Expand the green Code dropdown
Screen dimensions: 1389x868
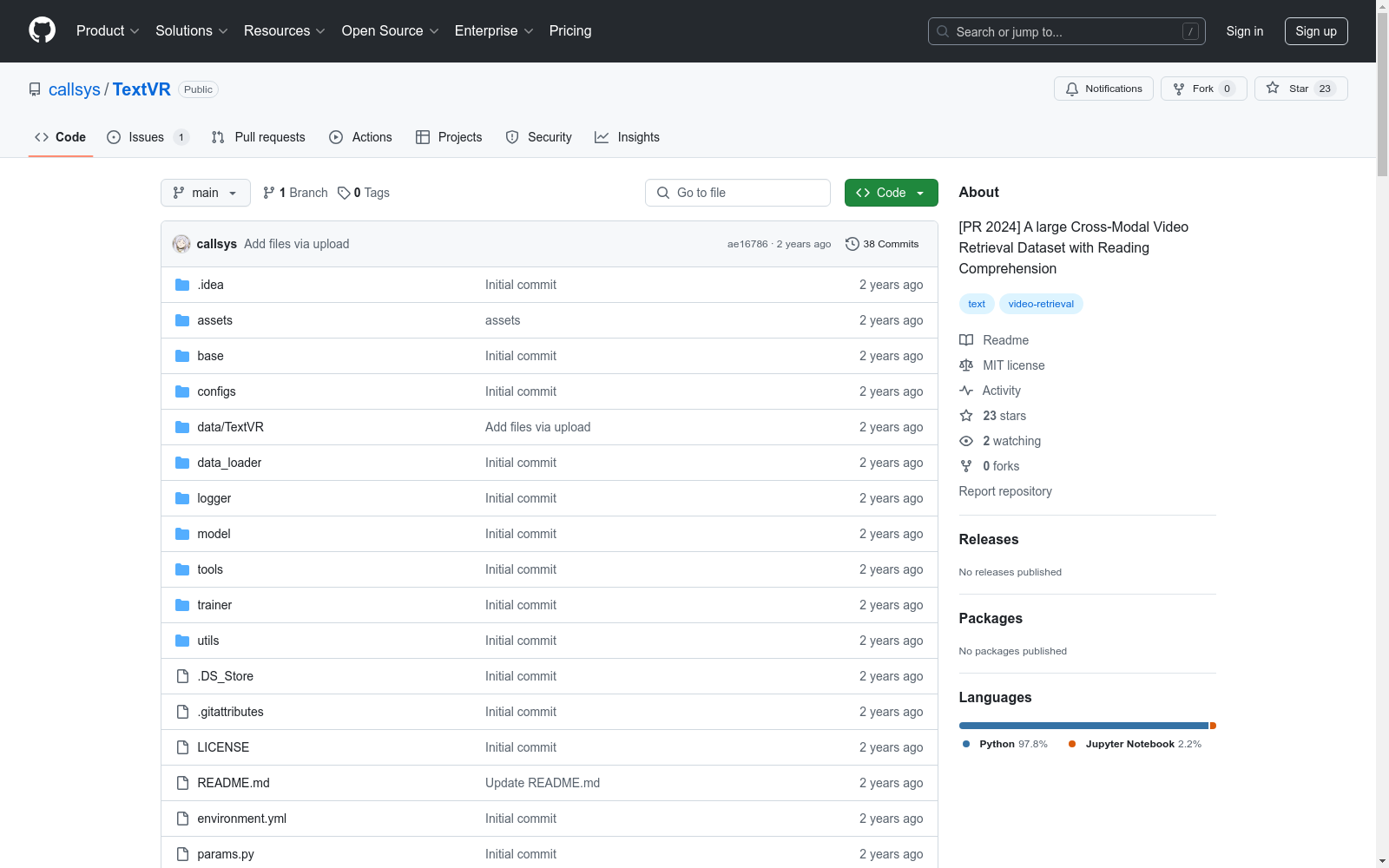coord(891,193)
